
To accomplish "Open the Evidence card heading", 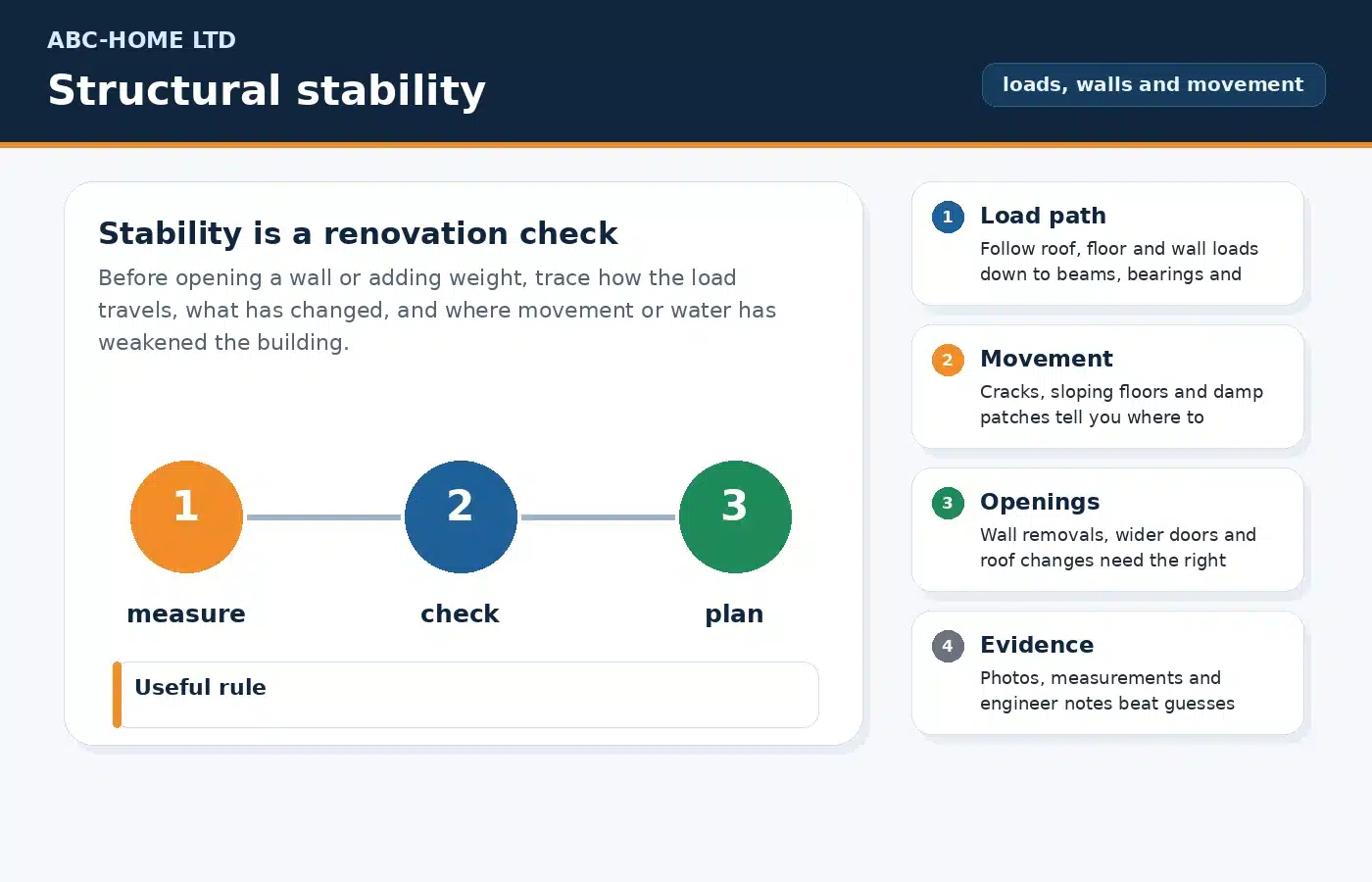I will click(x=1037, y=645).
